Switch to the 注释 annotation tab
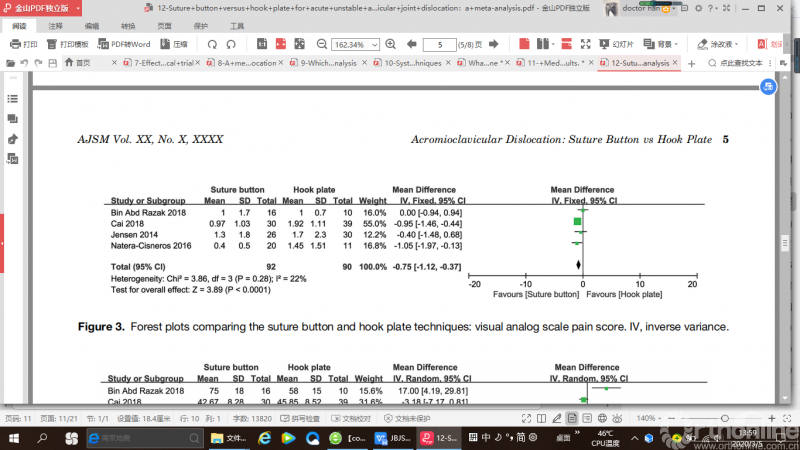Image resolution: width=800 pixels, height=450 pixels. pos(55,25)
